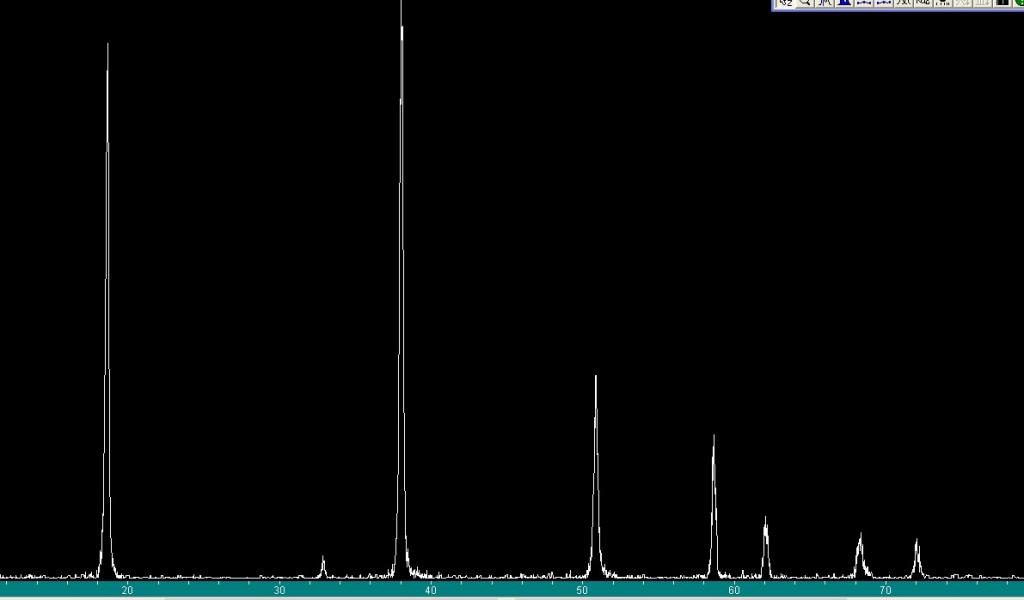The height and width of the screenshot is (600, 1024).
Task: Select the small peak near 68 degrees
Action: click(x=860, y=555)
